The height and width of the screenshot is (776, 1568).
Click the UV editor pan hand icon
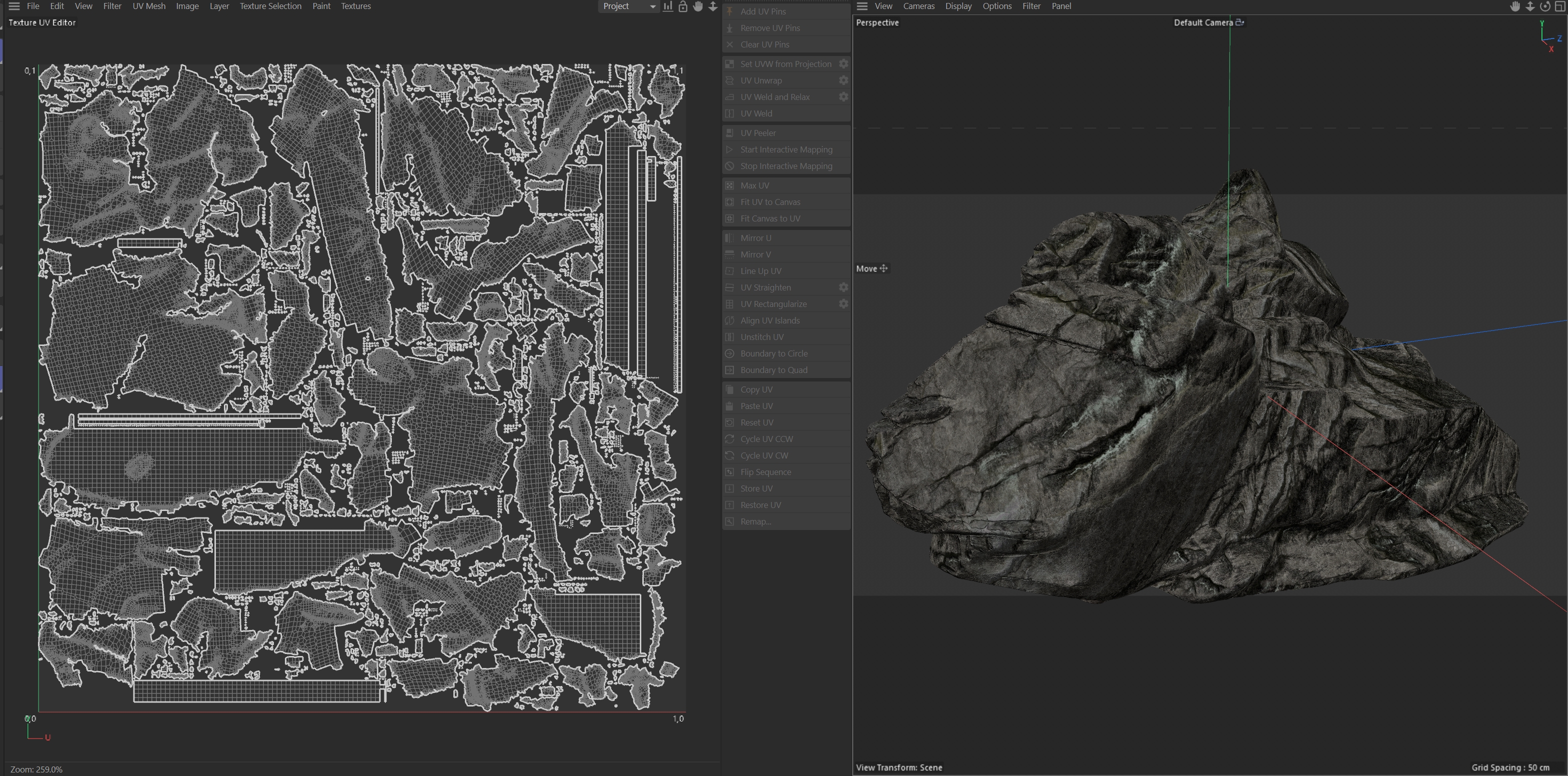(x=698, y=6)
